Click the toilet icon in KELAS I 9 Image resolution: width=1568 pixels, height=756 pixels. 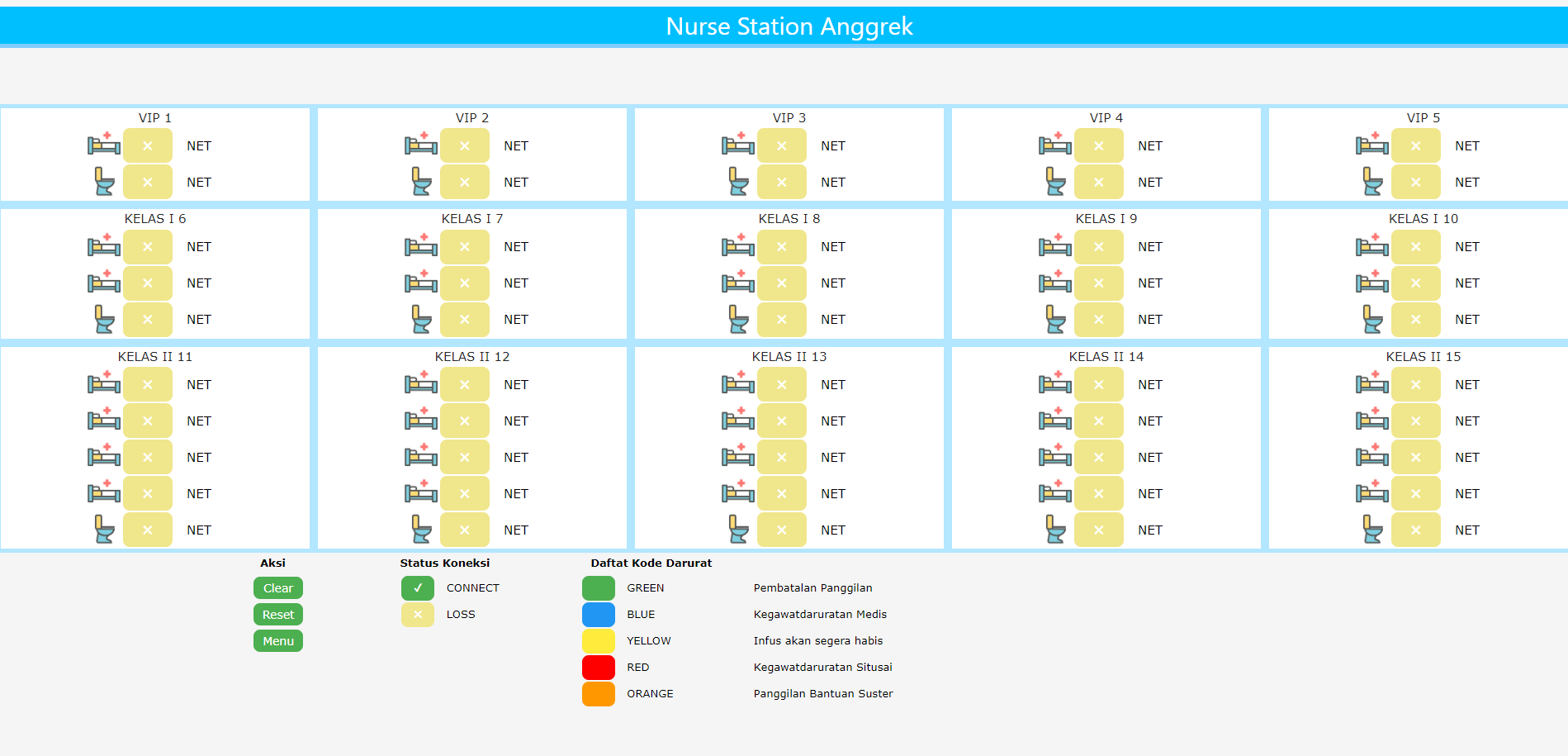point(1055,319)
